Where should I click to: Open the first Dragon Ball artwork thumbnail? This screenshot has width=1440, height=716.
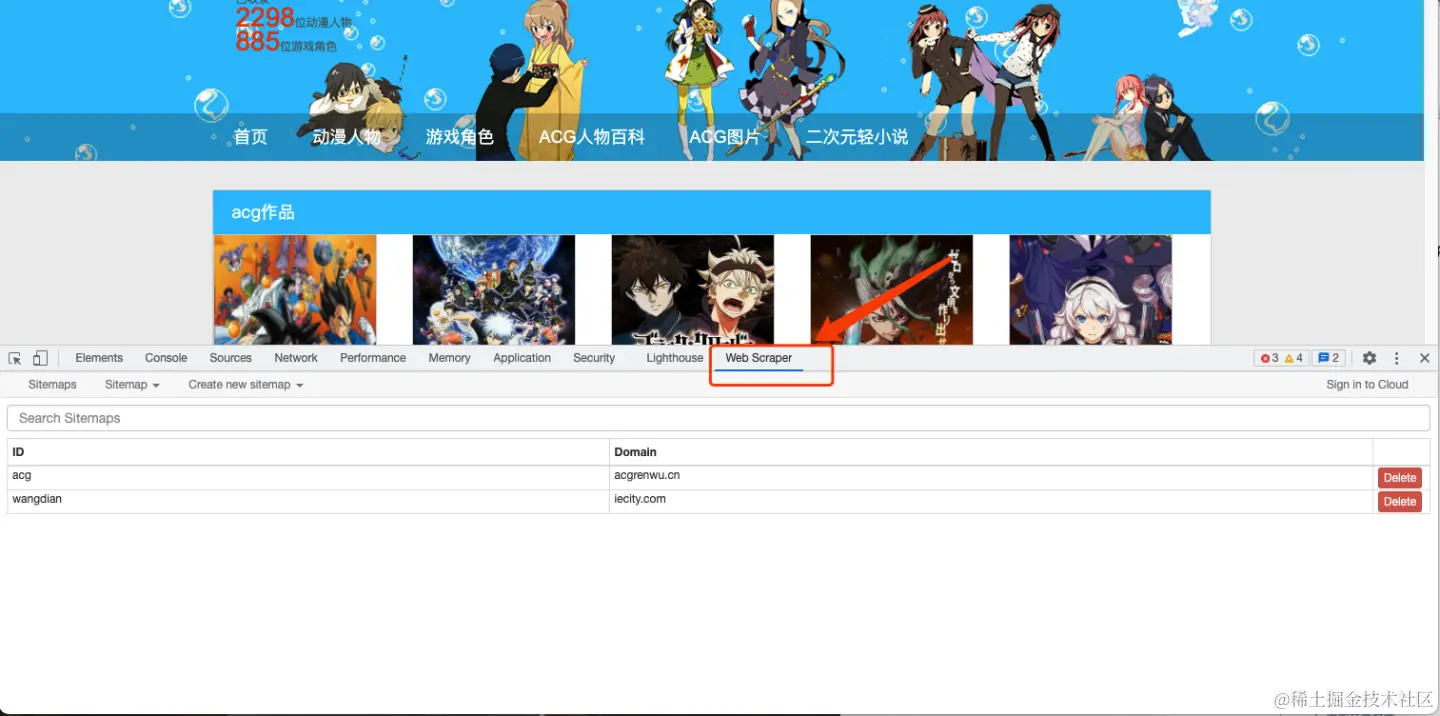click(x=295, y=290)
